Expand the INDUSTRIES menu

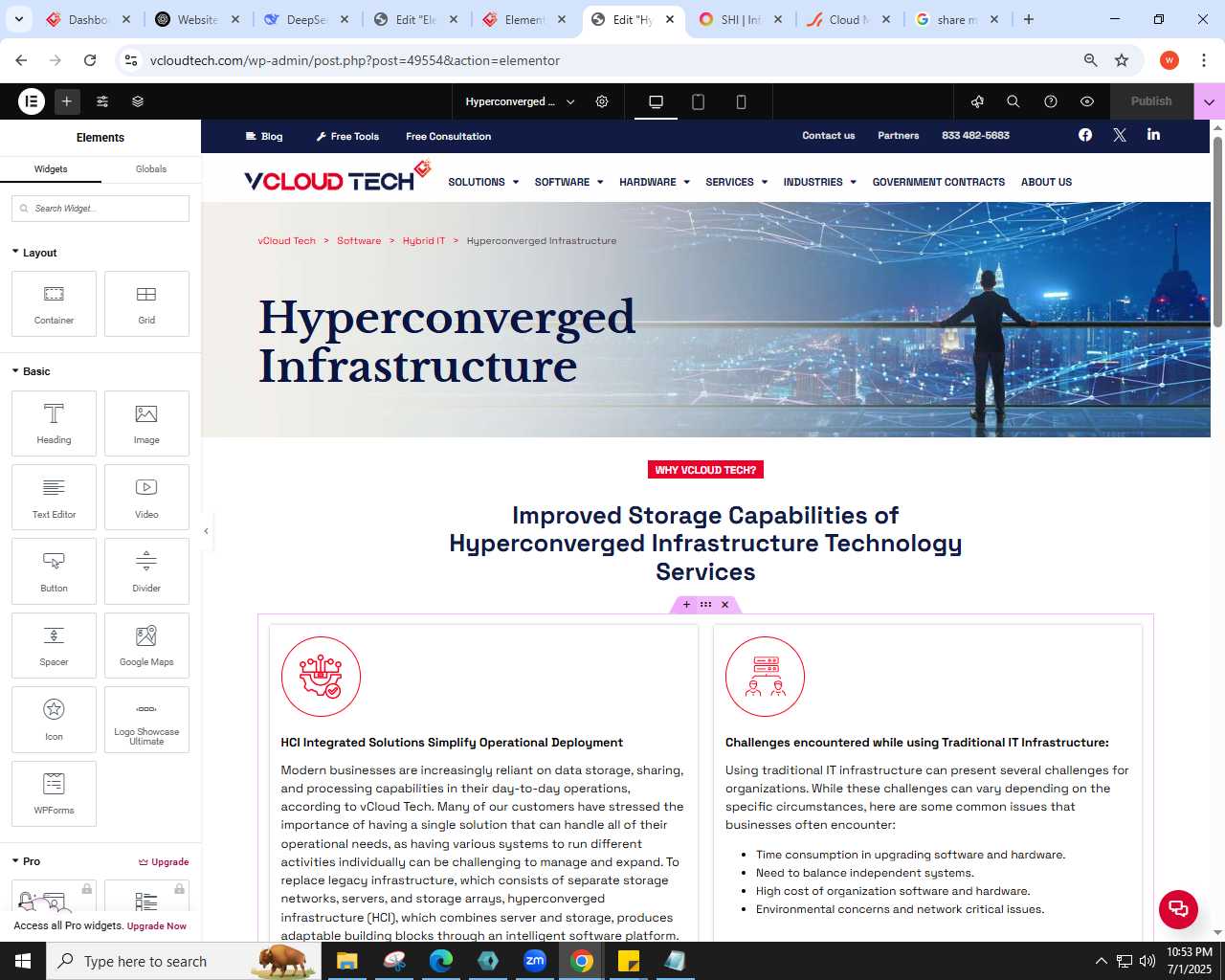[820, 182]
